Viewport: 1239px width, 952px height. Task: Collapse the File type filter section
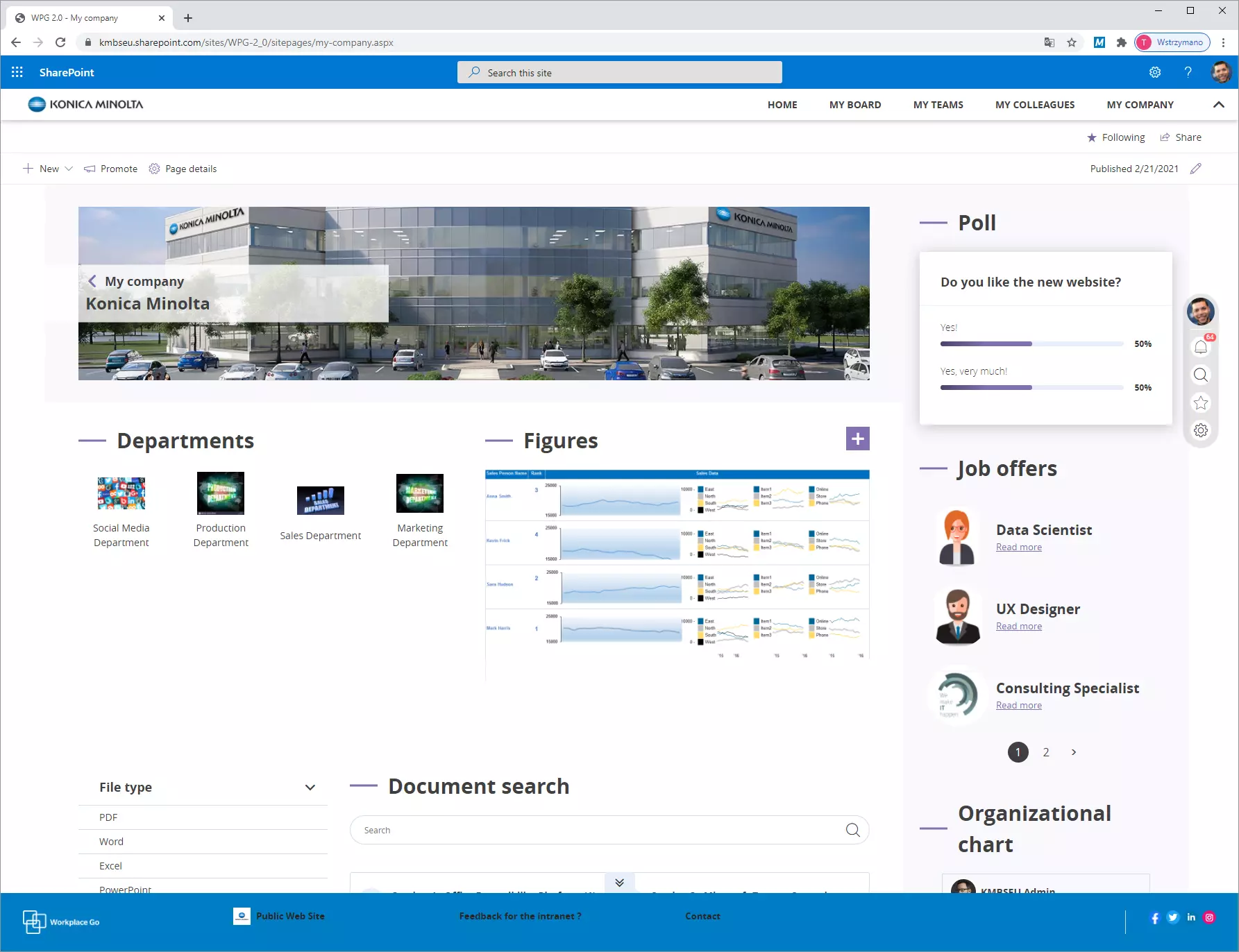tap(310, 788)
